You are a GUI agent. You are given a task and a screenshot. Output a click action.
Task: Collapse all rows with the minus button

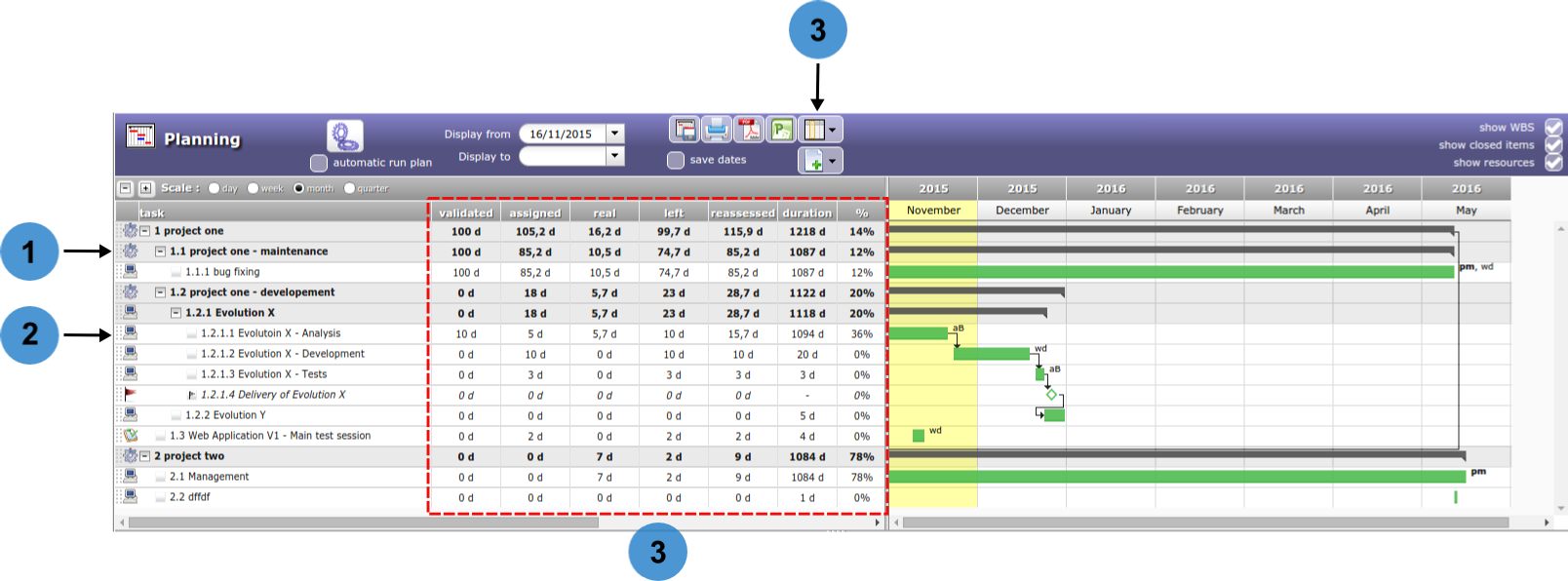pyautogui.click(x=125, y=188)
